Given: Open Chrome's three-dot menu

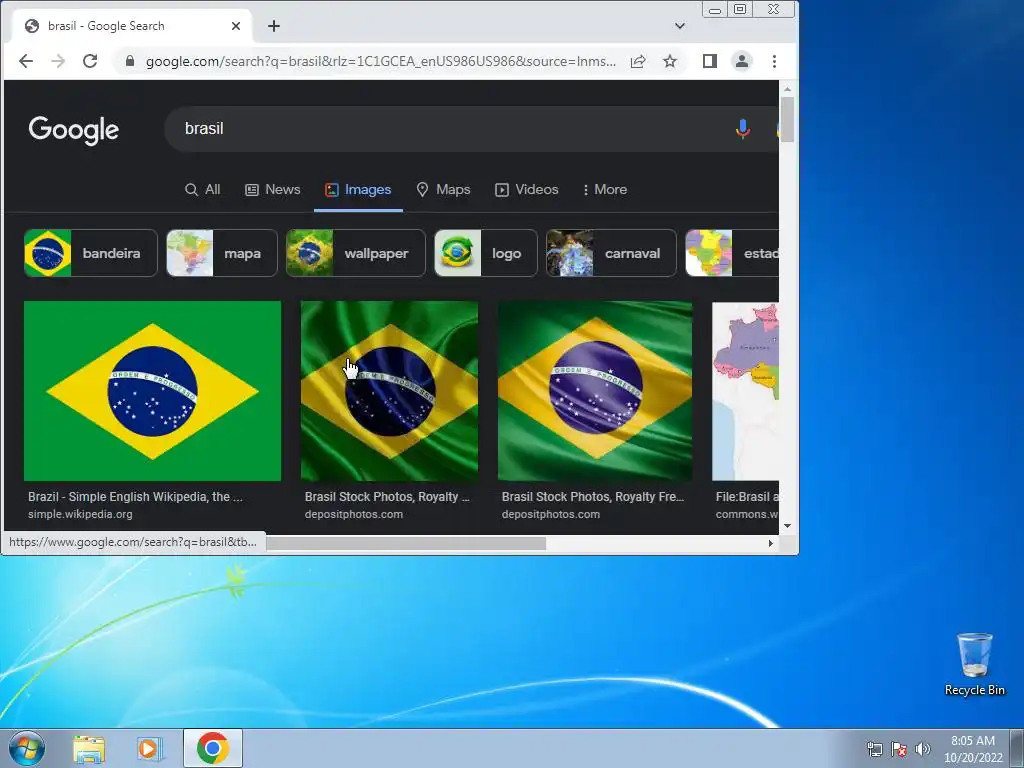Looking at the screenshot, I should click(x=775, y=61).
